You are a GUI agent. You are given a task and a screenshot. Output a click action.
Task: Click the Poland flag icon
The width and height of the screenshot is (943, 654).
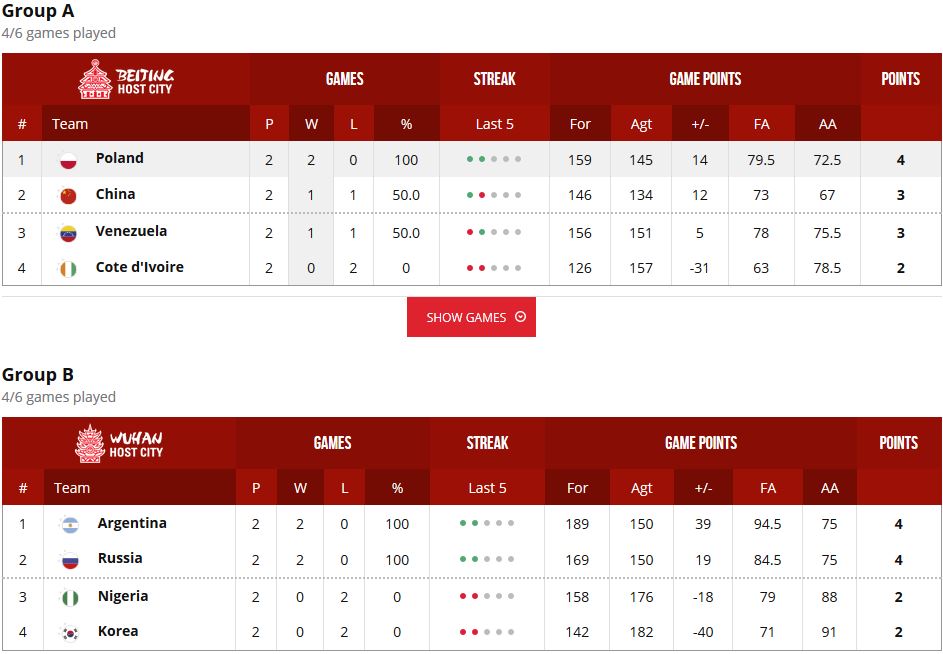pyautogui.click(x=69, y=161)
